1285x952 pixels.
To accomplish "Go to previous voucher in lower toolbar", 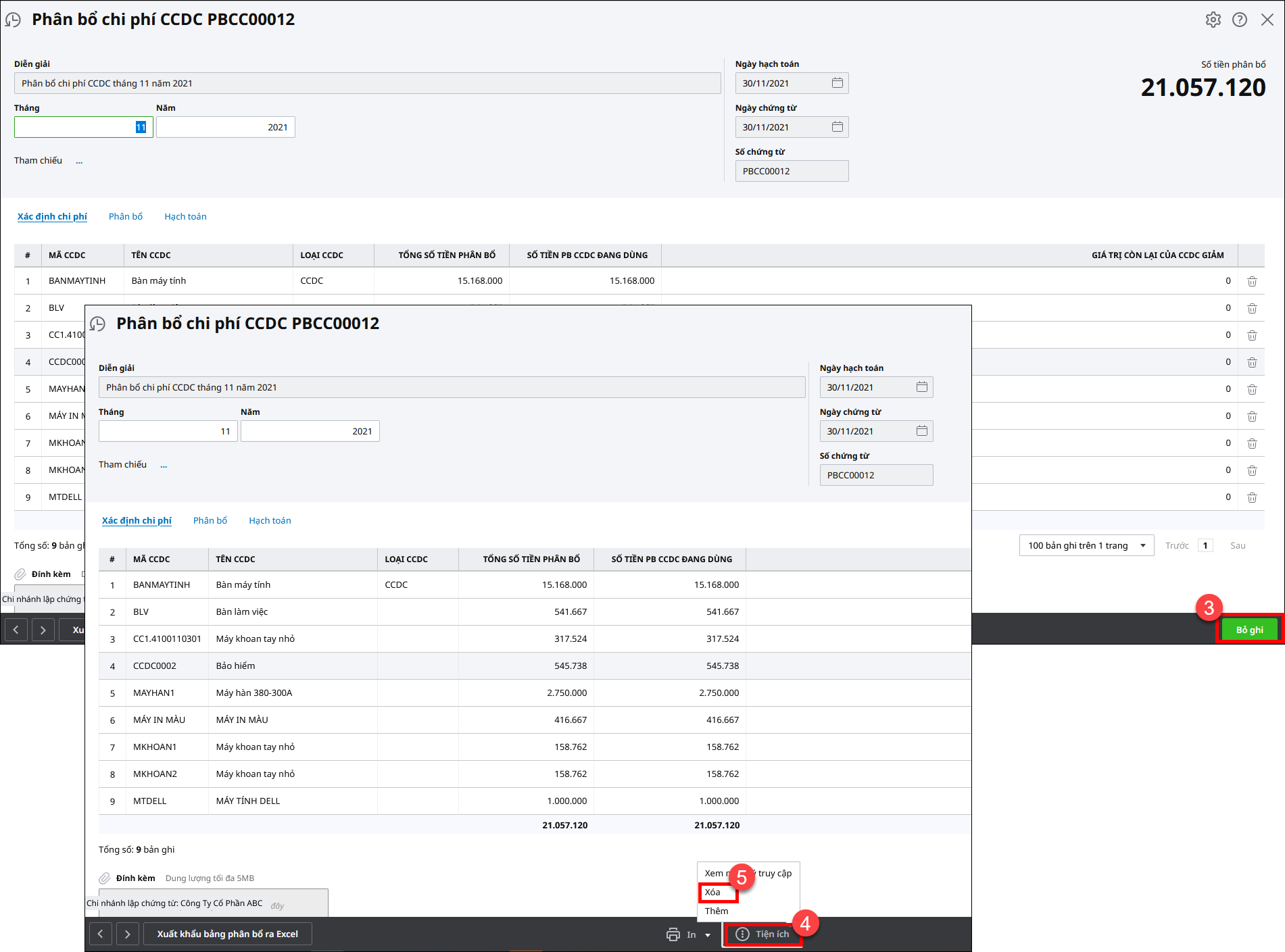I will coord(101,934).
